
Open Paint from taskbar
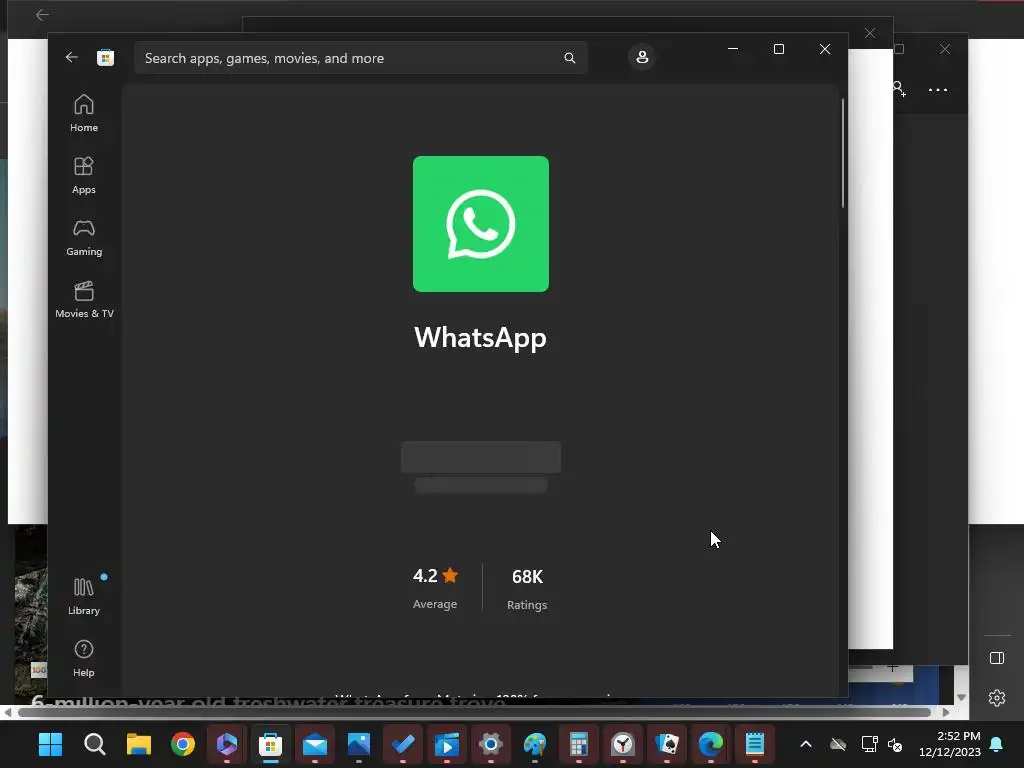535,744
